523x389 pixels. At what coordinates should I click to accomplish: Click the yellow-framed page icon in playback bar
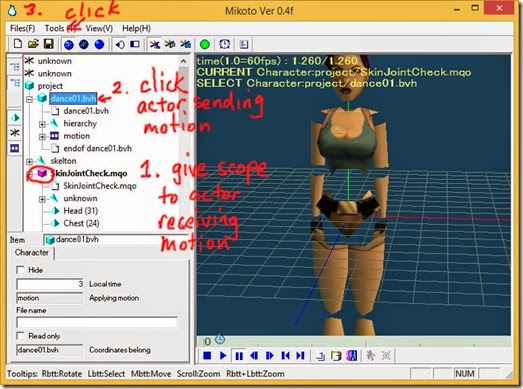click(336, 356)
